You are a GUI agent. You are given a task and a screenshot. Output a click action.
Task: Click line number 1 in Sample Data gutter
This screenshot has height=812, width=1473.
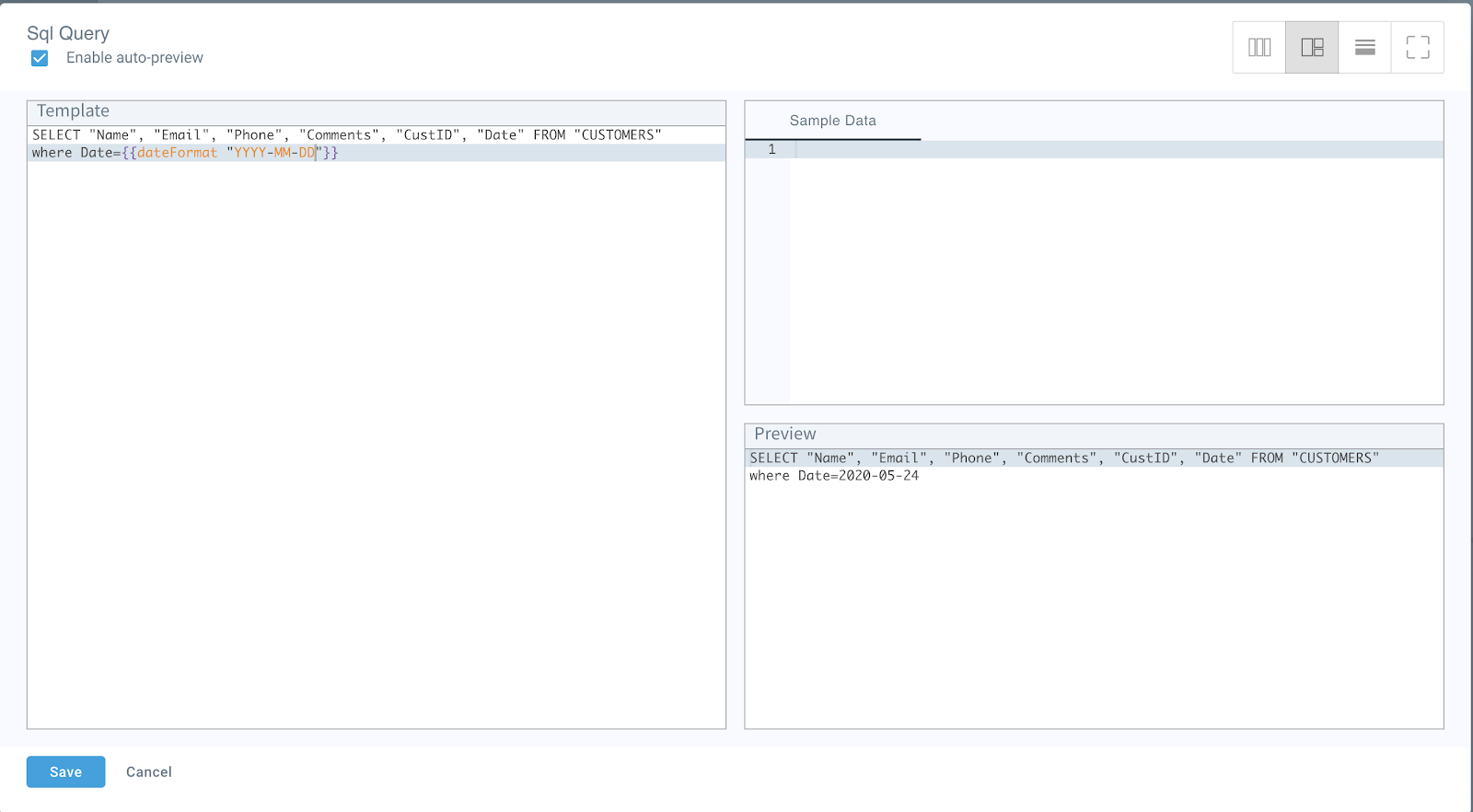[x=771, y=149]
